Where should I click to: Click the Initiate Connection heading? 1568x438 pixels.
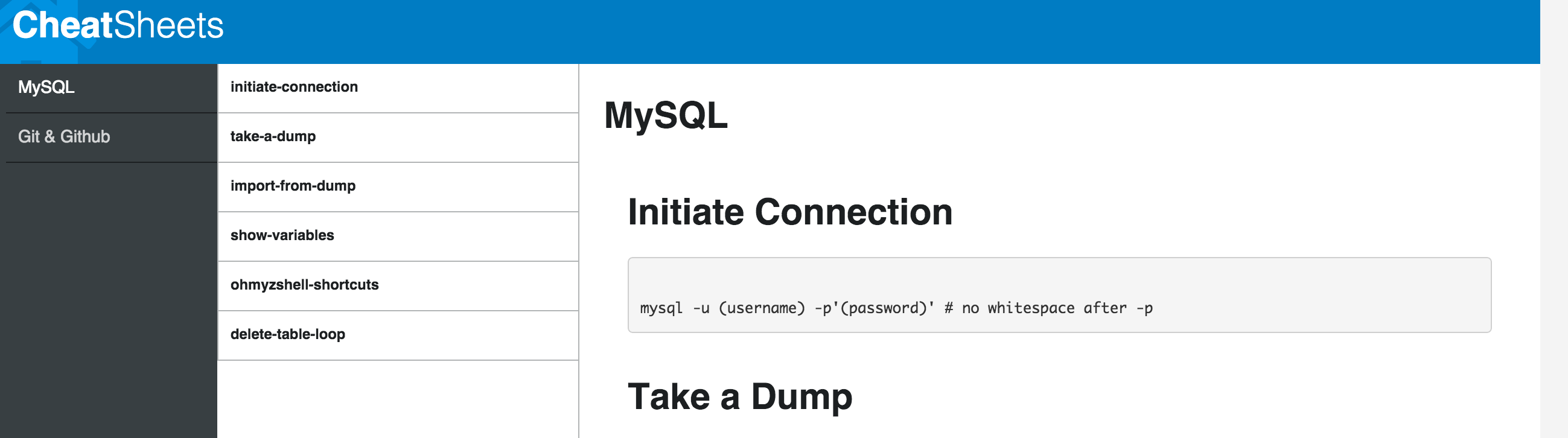[x=790, y=212]
